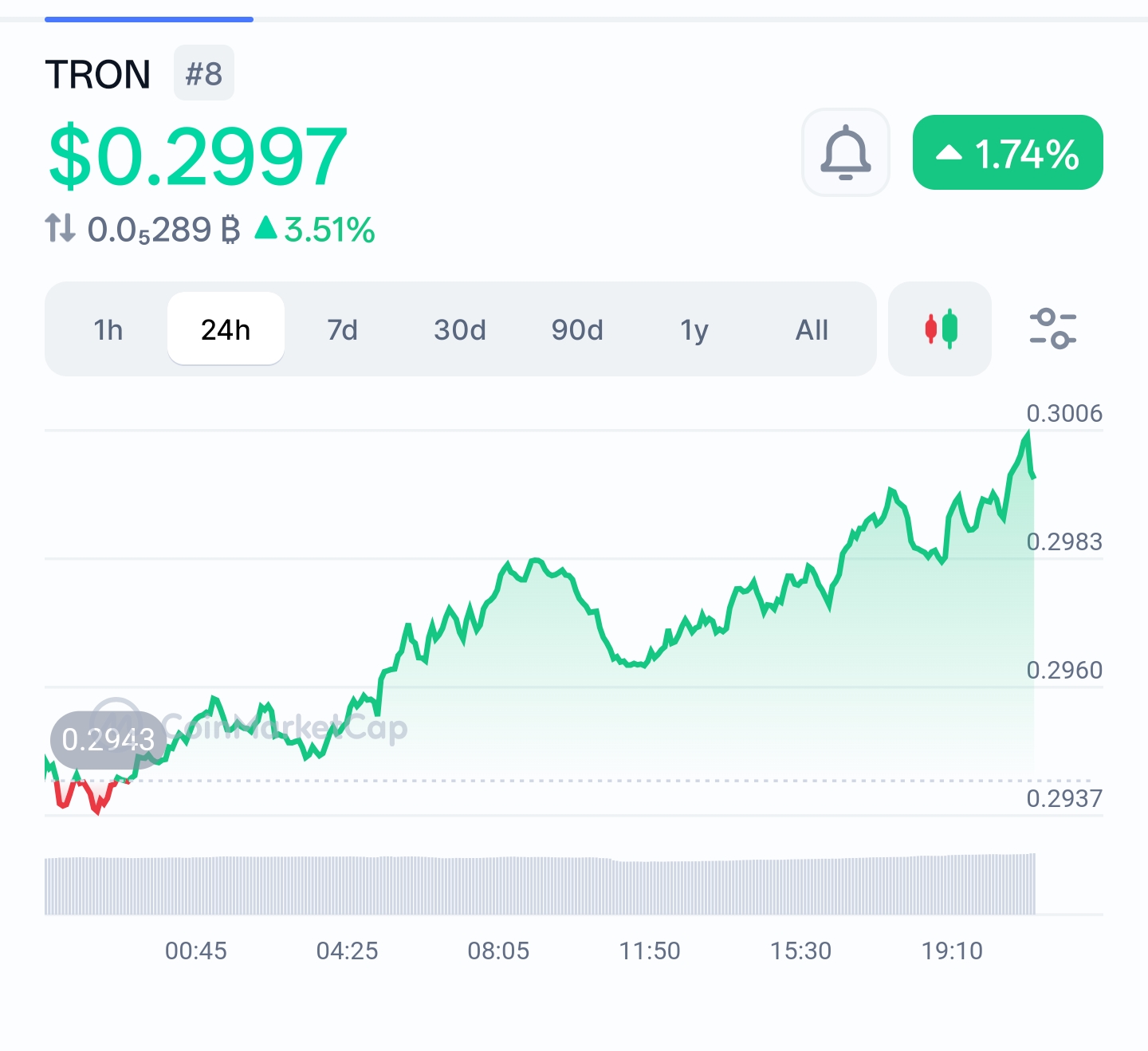This screenshot has height=1051, width=1148.
Task: Display the All time chart
Action: click(x=812, y=329)
